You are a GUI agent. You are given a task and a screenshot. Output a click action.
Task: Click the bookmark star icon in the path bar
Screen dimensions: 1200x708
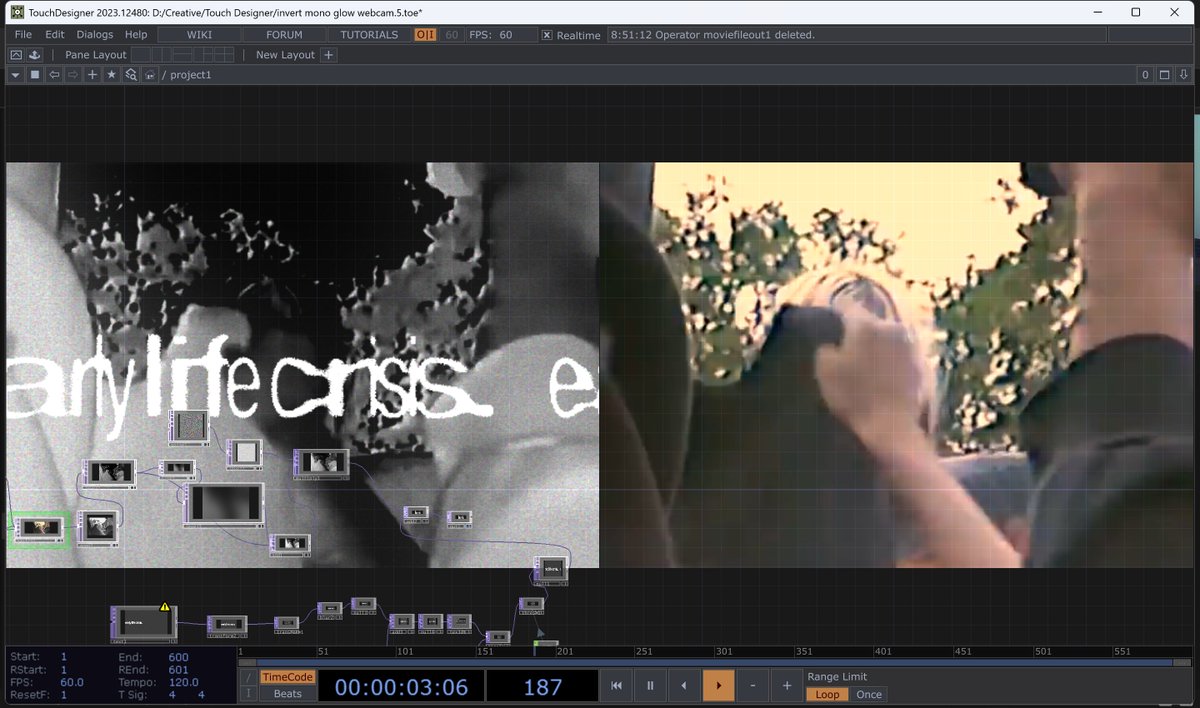coord(110,74)
